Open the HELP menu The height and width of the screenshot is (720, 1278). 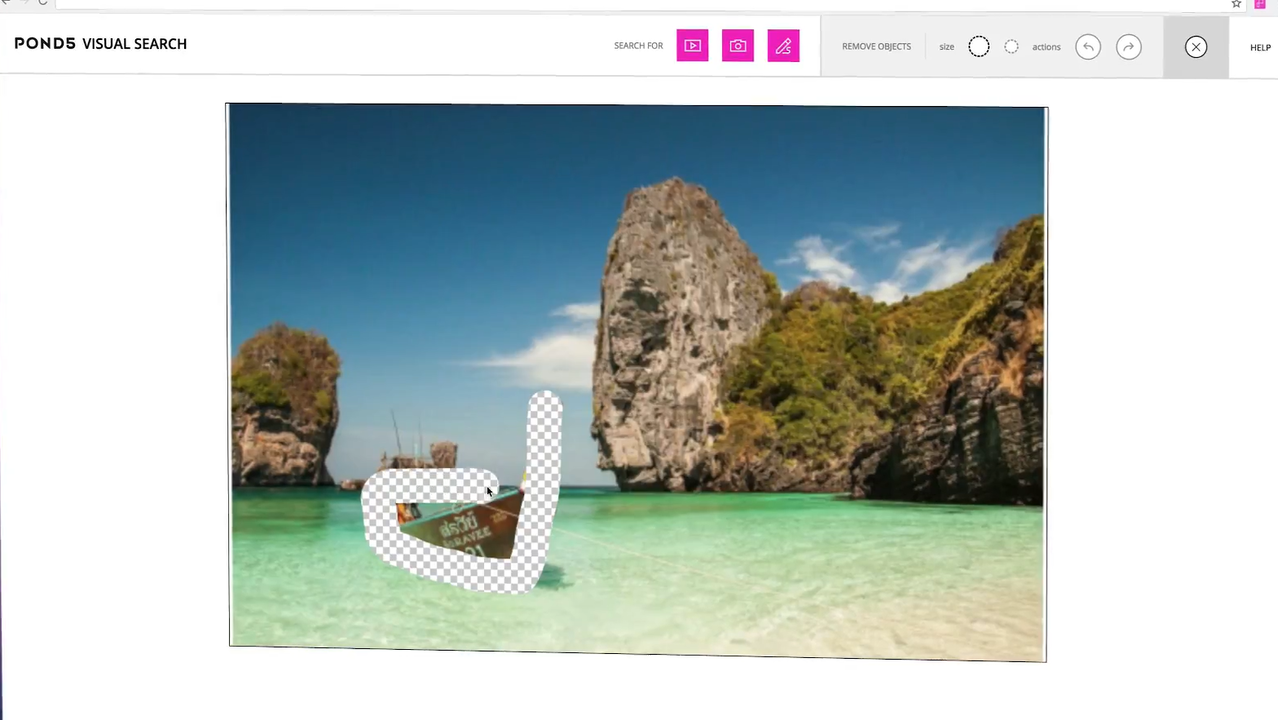click(x=1260, y=48)
